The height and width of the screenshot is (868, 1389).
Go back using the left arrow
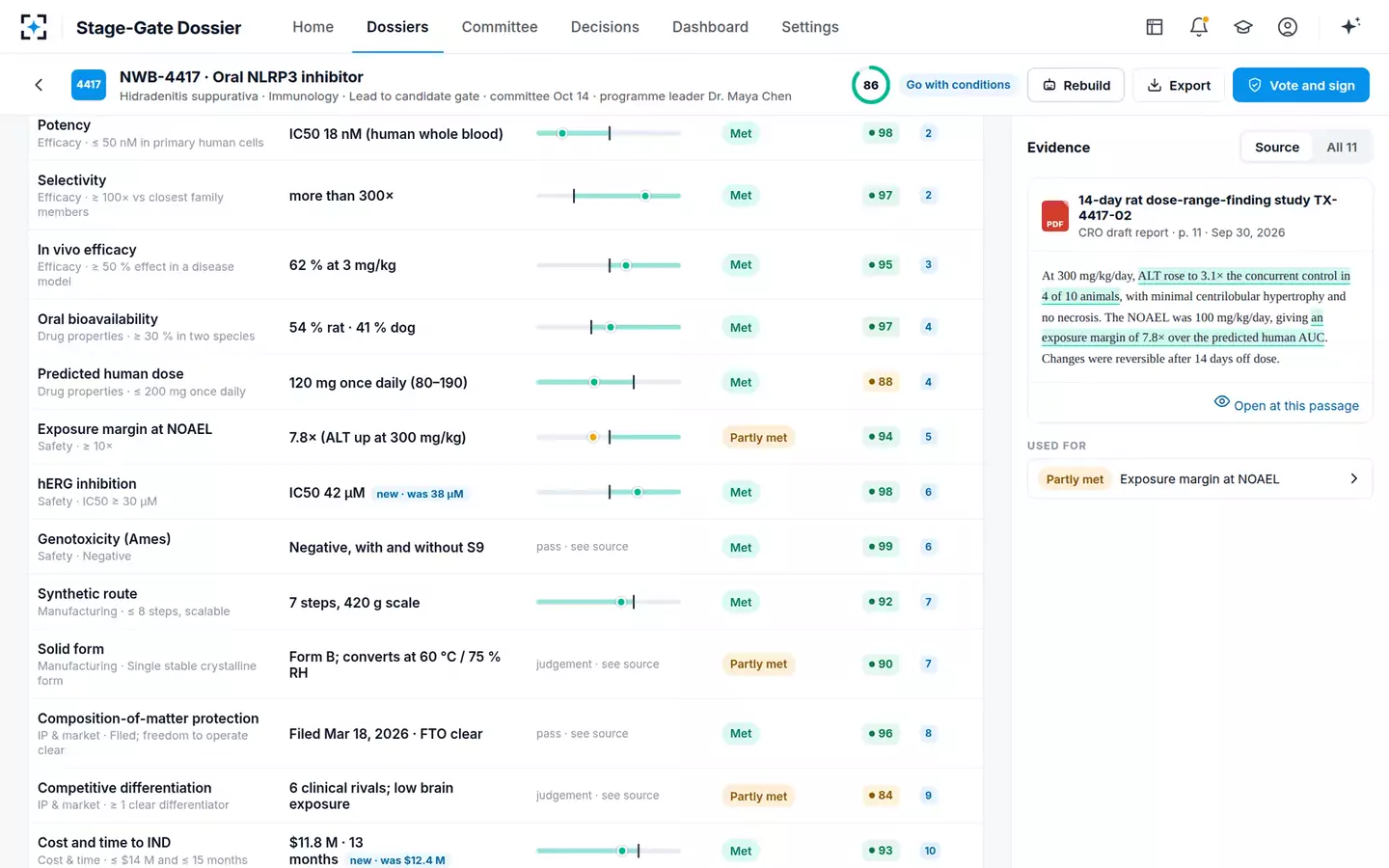tap(39, 85)
